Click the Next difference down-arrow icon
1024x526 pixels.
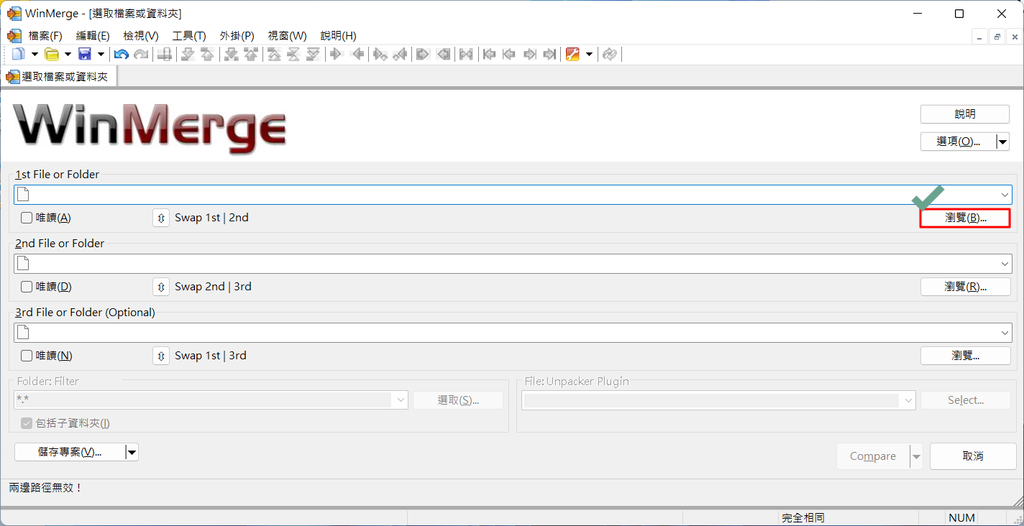(188, 54)
